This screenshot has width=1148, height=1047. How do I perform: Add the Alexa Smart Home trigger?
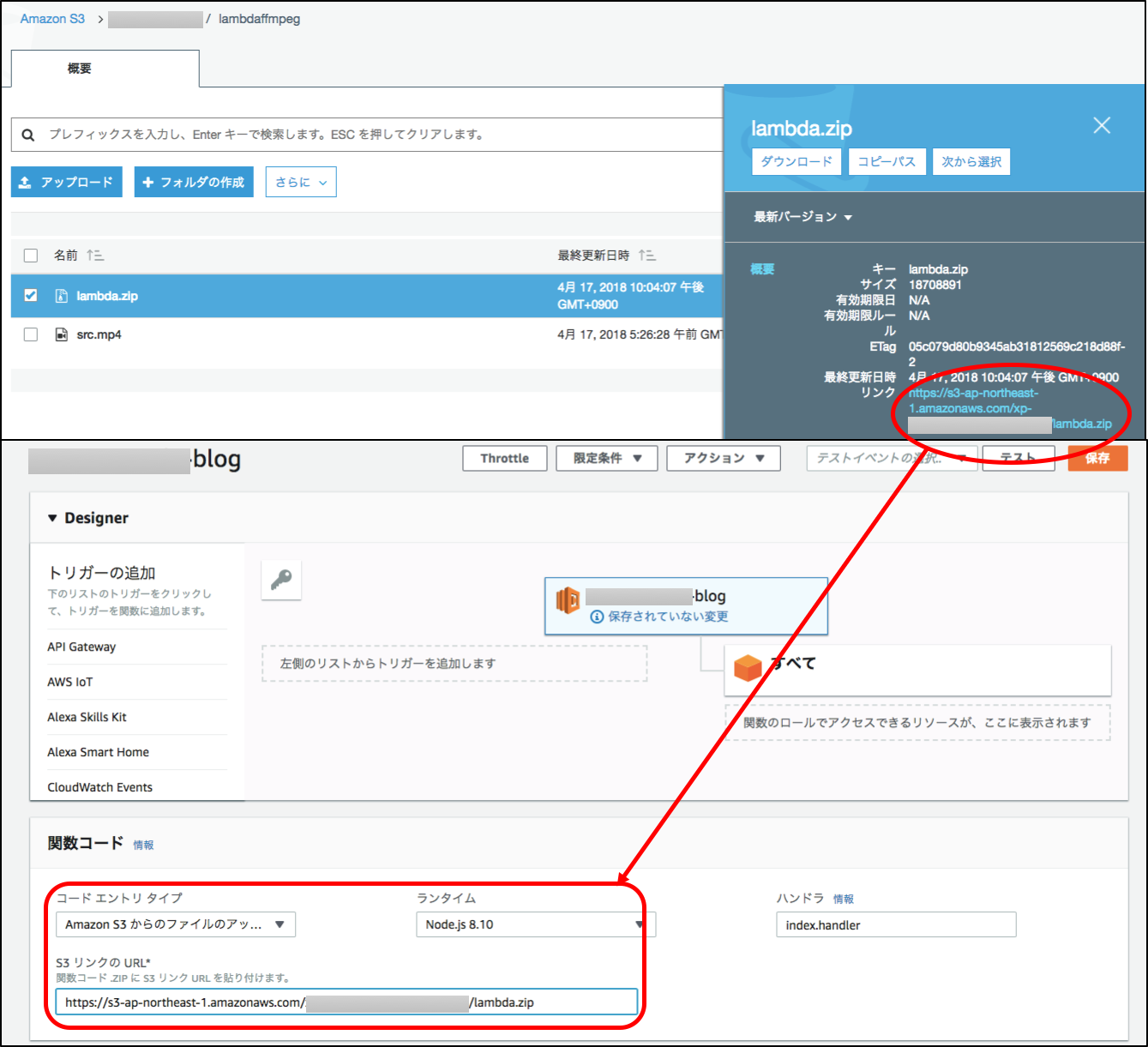coord(98,752)
